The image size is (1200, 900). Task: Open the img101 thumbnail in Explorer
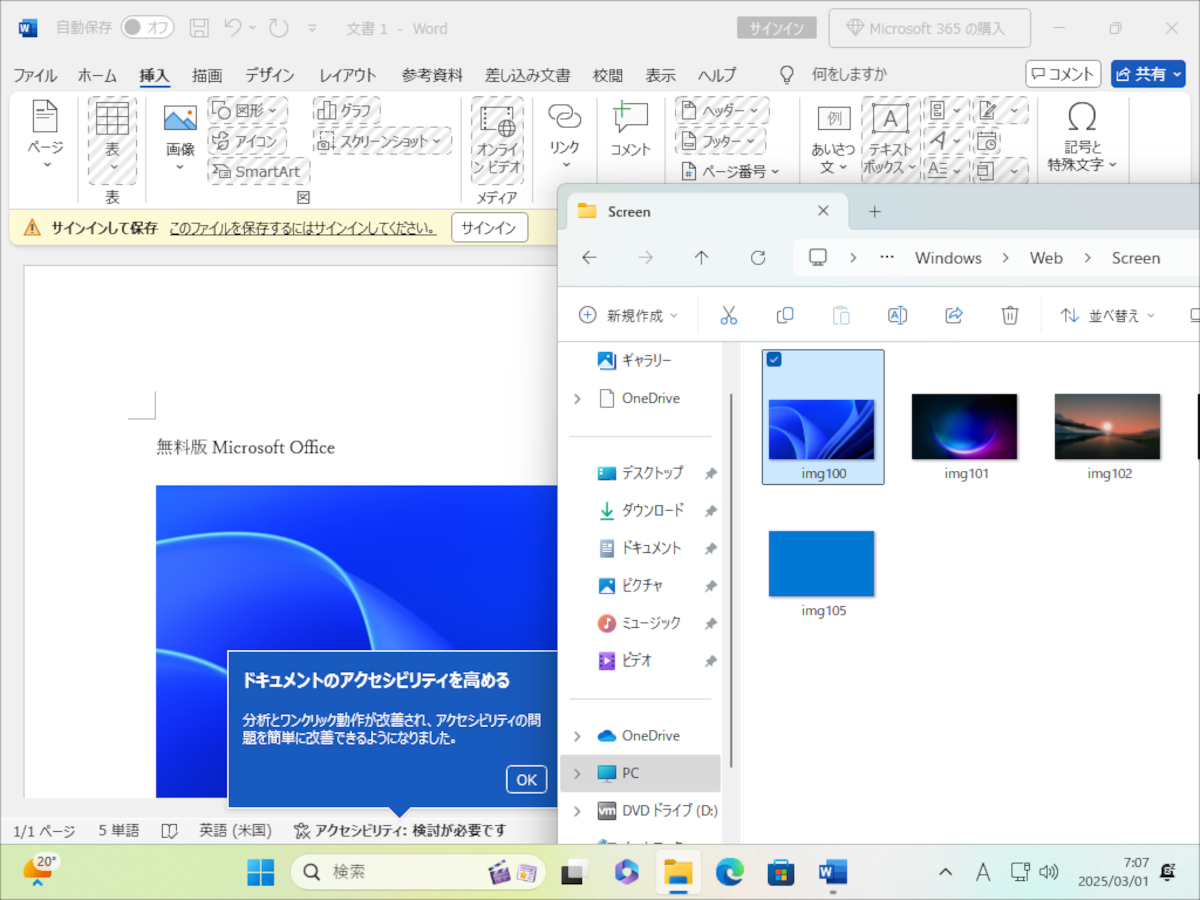pyautogui.click(x=964, y=425)
